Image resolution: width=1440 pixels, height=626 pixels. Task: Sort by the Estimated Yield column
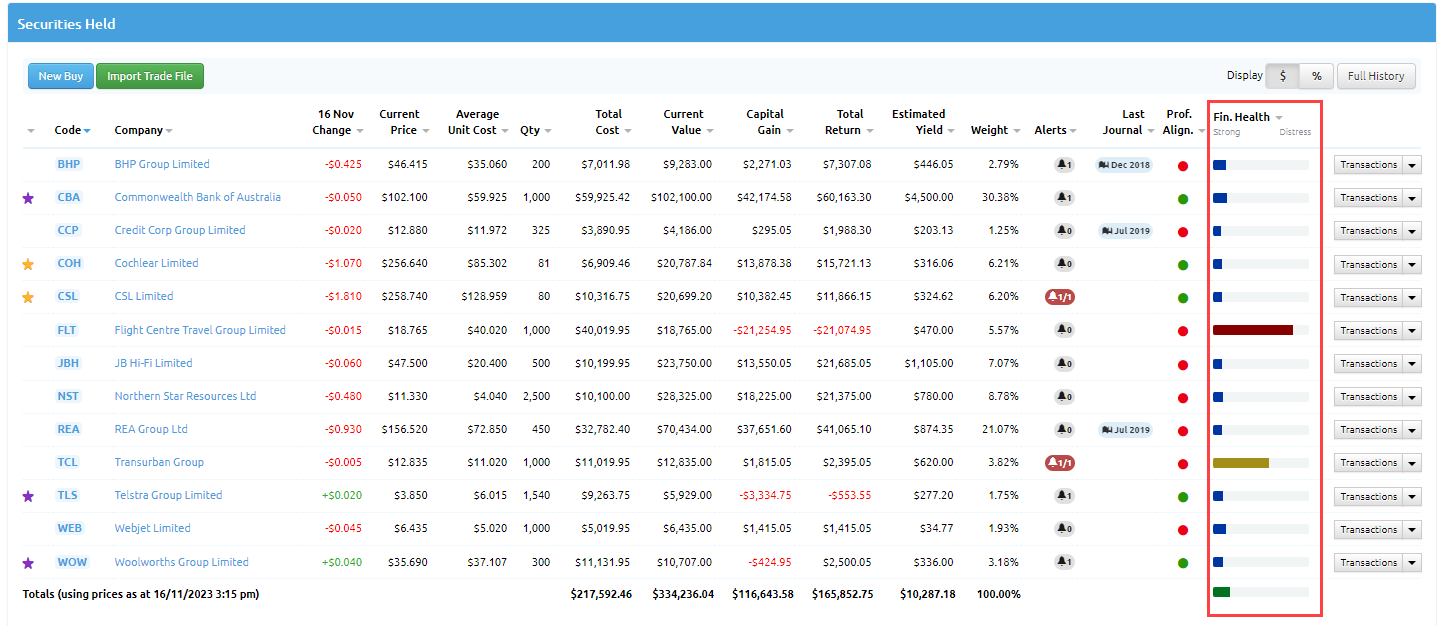click(x=923, y=122)
